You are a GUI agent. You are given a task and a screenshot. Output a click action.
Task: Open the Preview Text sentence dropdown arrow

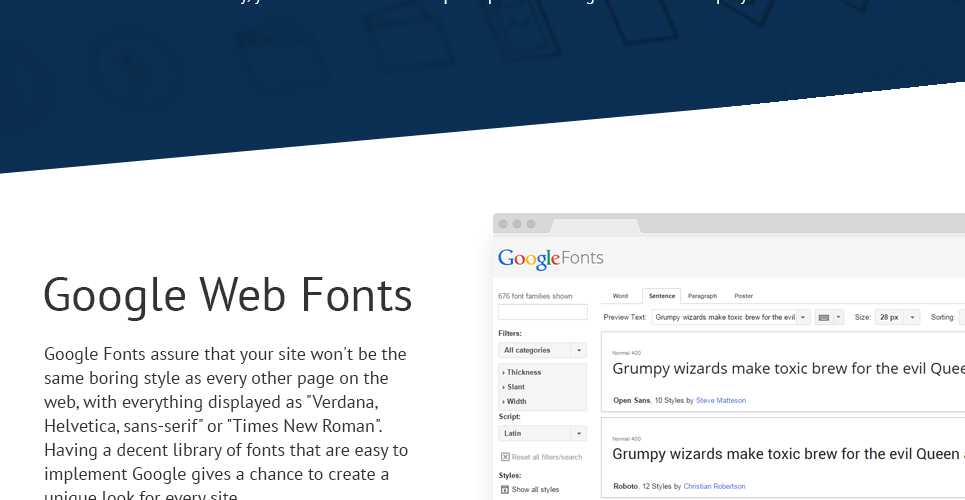click(803, 318)
